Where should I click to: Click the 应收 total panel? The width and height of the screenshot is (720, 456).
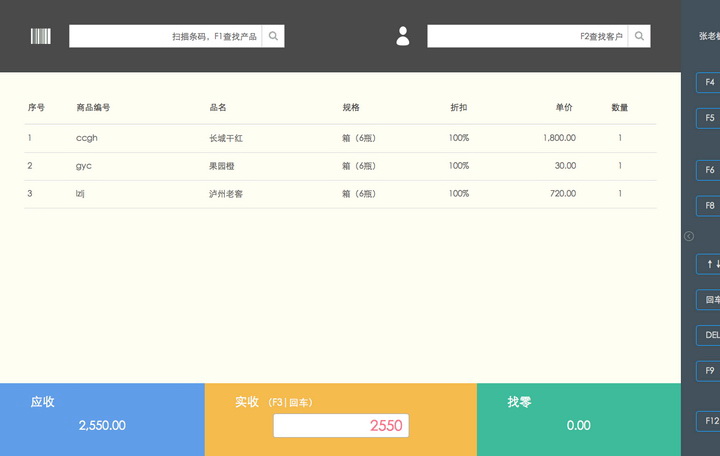[102, 414]
